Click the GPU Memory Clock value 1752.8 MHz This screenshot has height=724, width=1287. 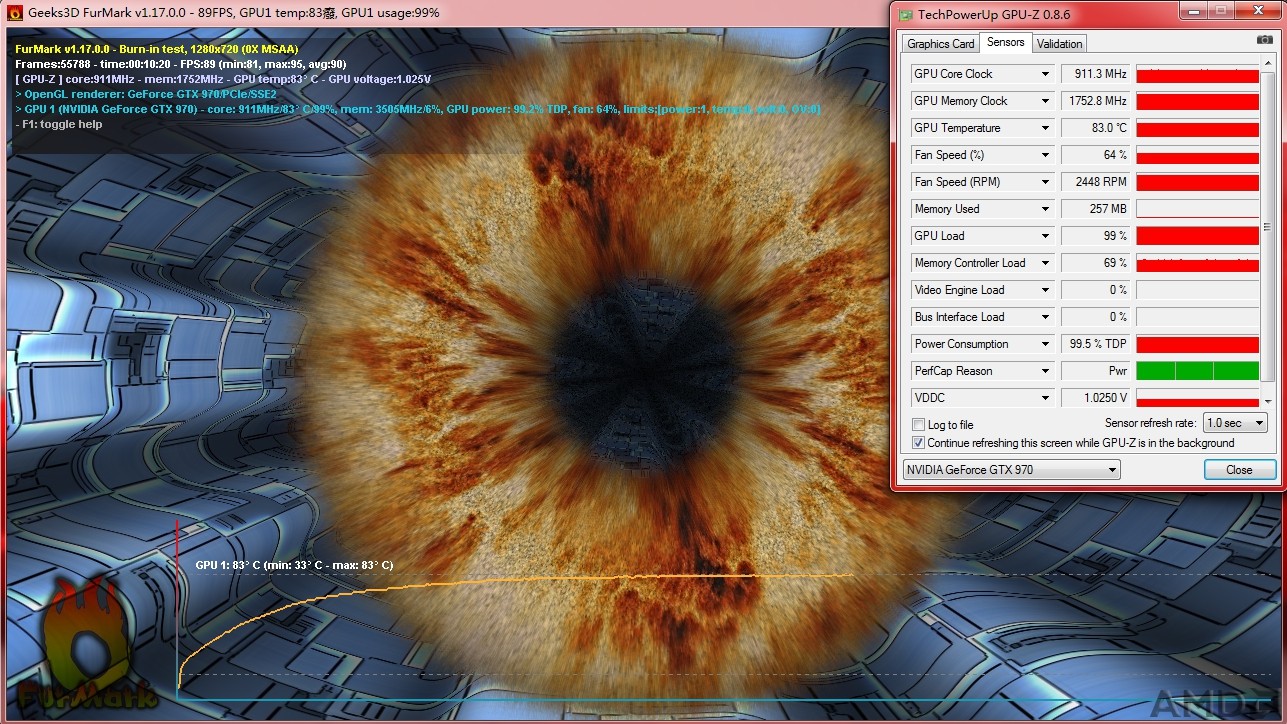[1095, 101]
